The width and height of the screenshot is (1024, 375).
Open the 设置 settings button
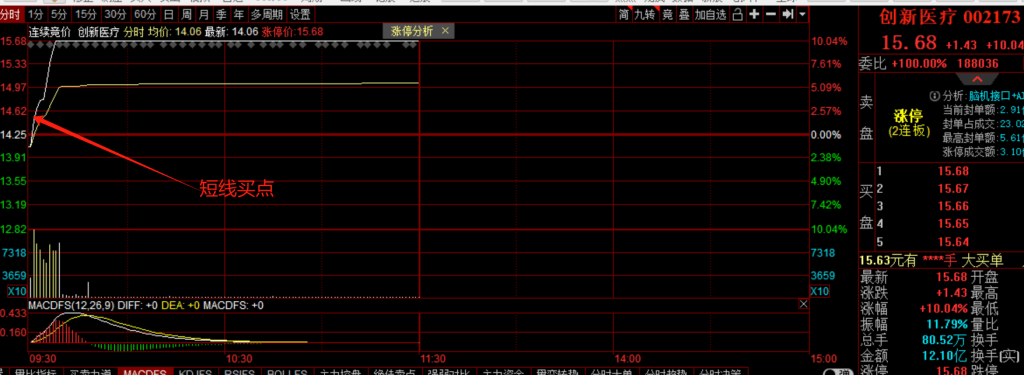(300, 14)
